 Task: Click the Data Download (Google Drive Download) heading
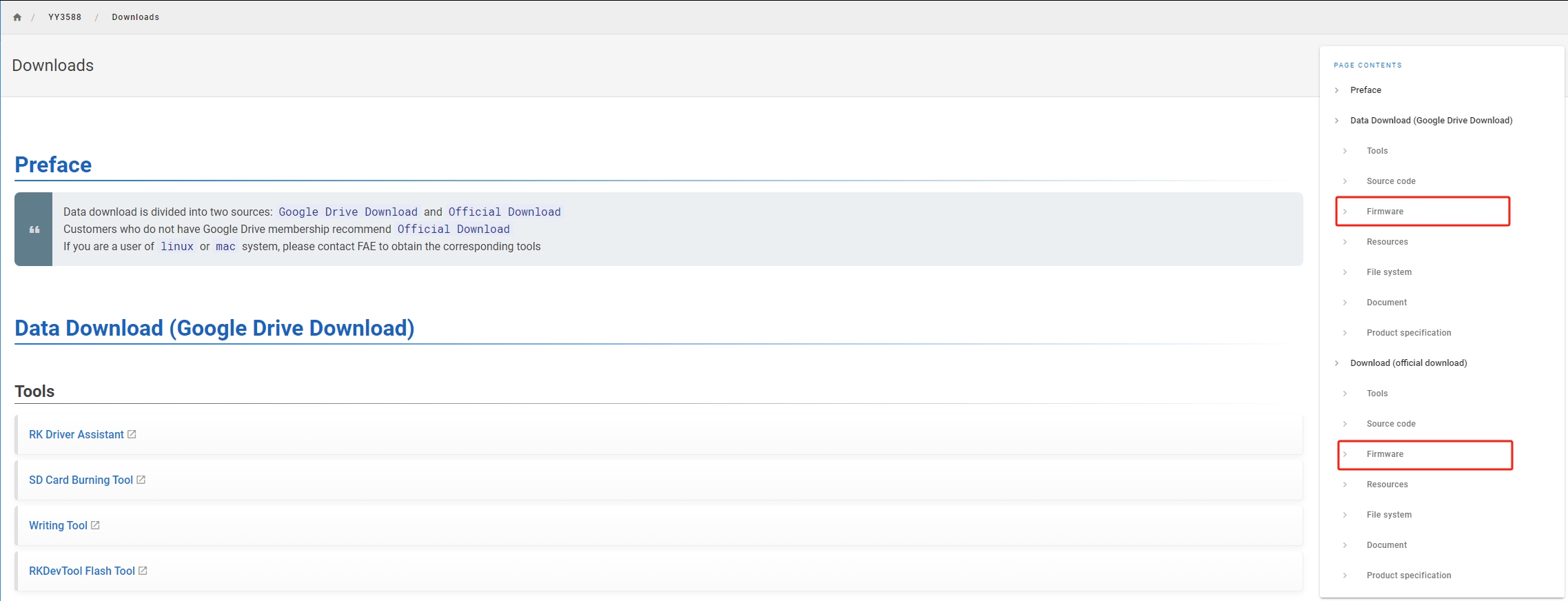[x=214, y=328]
